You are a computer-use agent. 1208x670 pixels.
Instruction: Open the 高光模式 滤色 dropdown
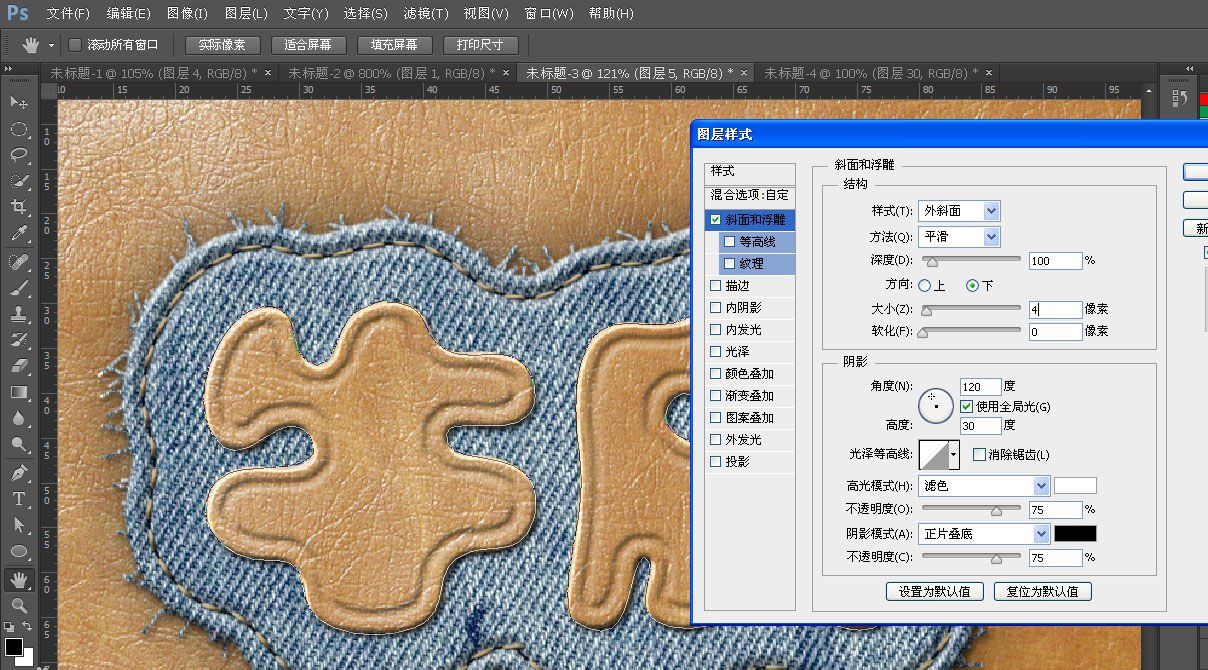[x=984, y=486]
